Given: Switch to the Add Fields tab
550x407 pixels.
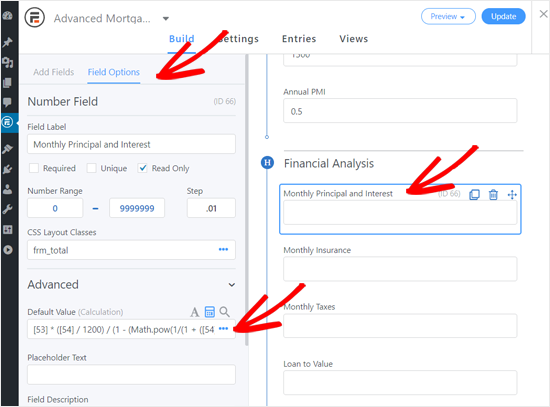Looking at the screenshot, I should 54,72.
